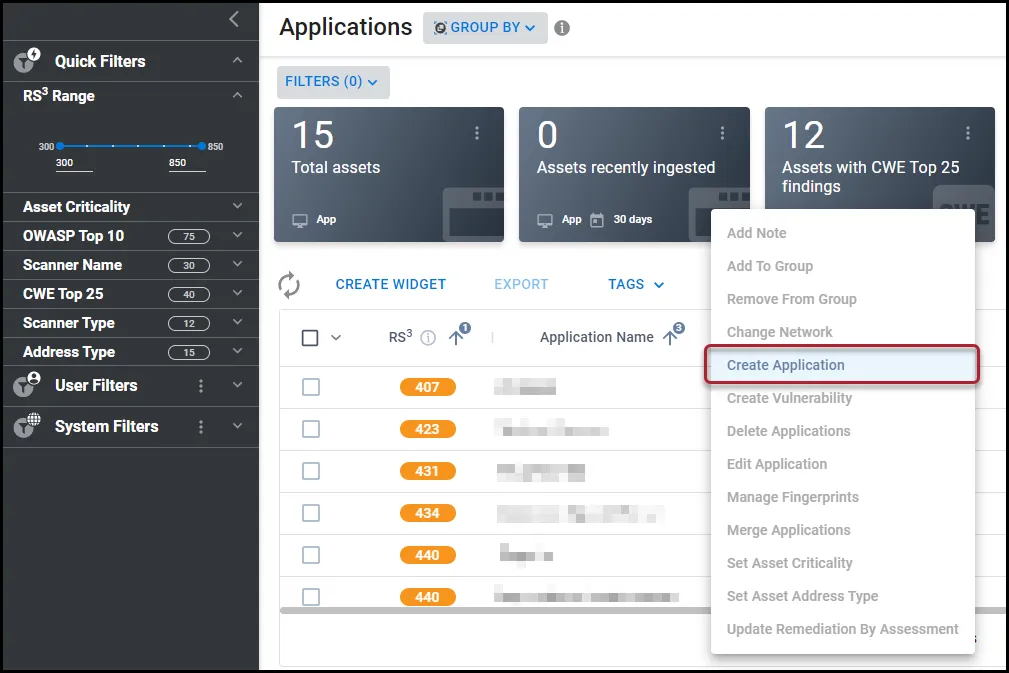Expand the Address Type filter
The image size is (1009, 673).
click(237, 351)
